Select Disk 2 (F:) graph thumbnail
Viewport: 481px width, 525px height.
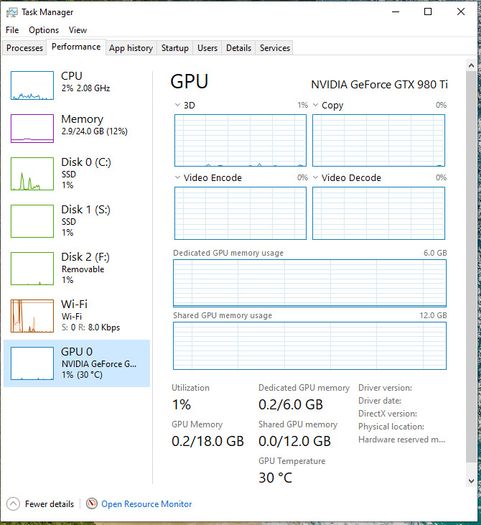32,269
